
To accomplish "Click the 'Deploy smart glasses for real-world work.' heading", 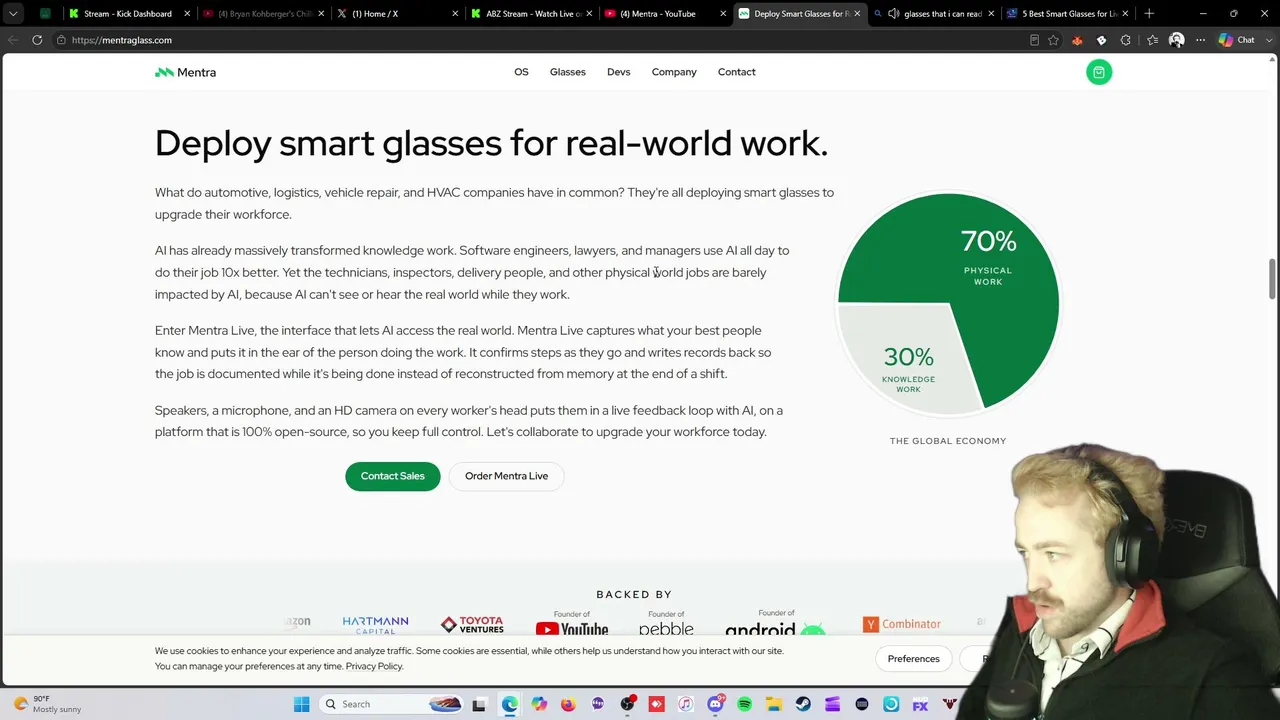I will click(492, 143).
